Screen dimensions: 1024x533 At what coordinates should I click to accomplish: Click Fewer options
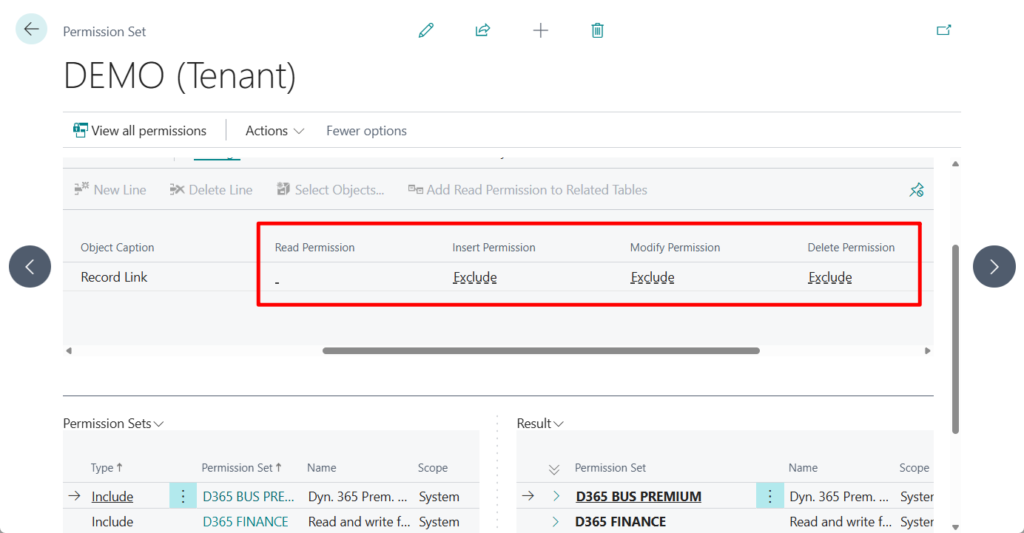pos(366,131)
